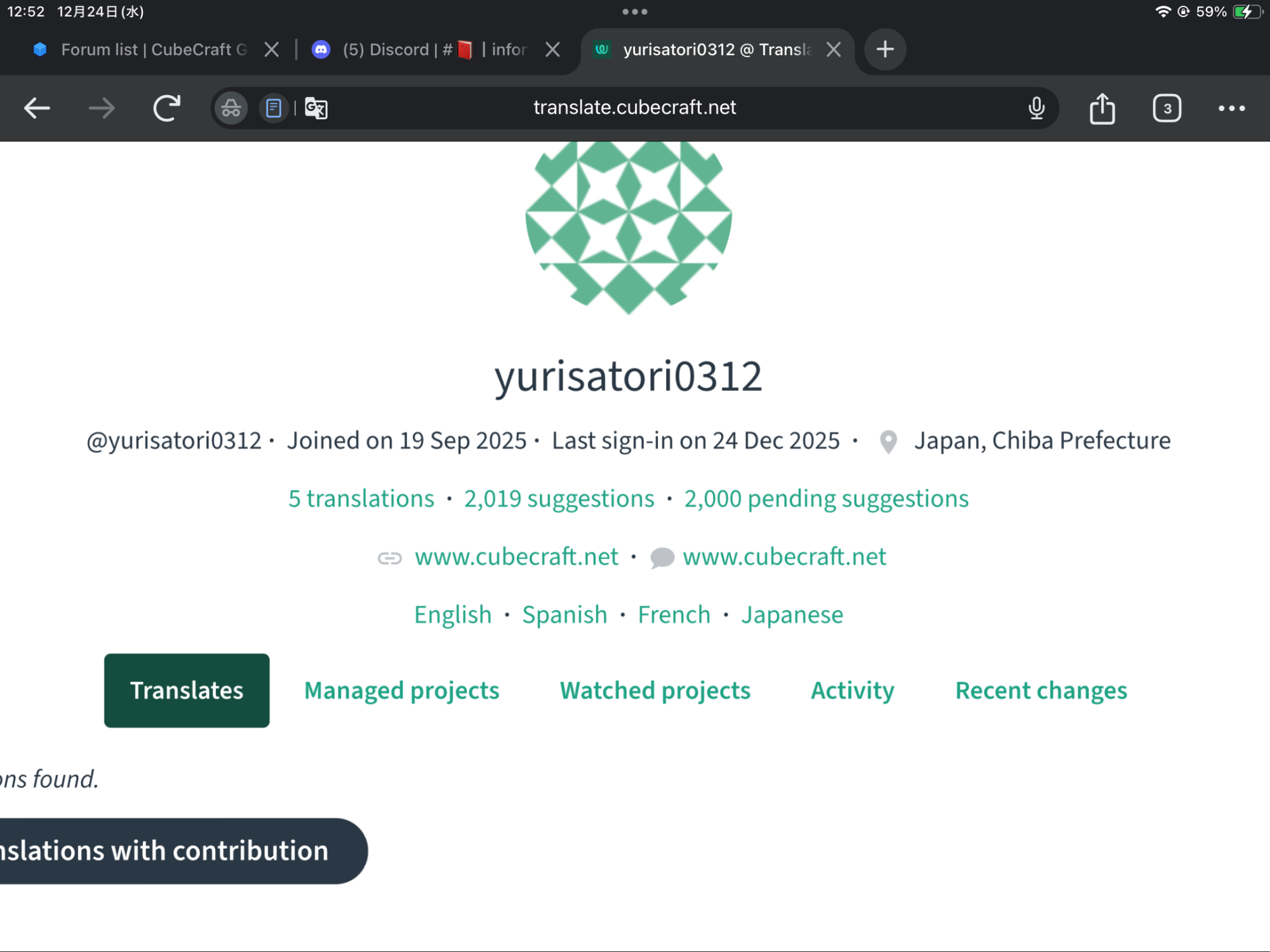1270x952 pixels.
Task: Go back to the previous page
Action: coord(37,109)
